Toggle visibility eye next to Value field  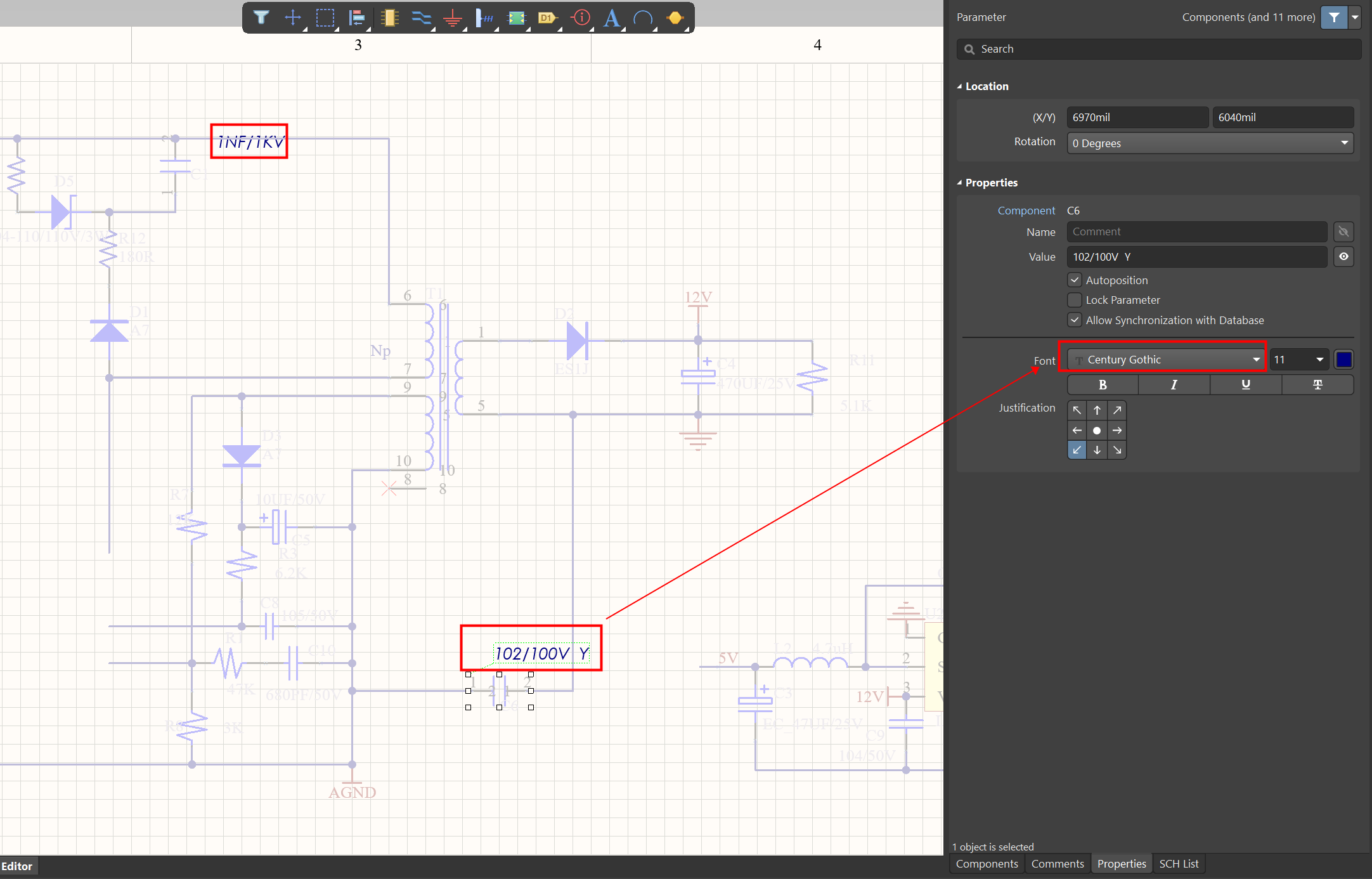pyautogui.click(x=1343, y=257)
